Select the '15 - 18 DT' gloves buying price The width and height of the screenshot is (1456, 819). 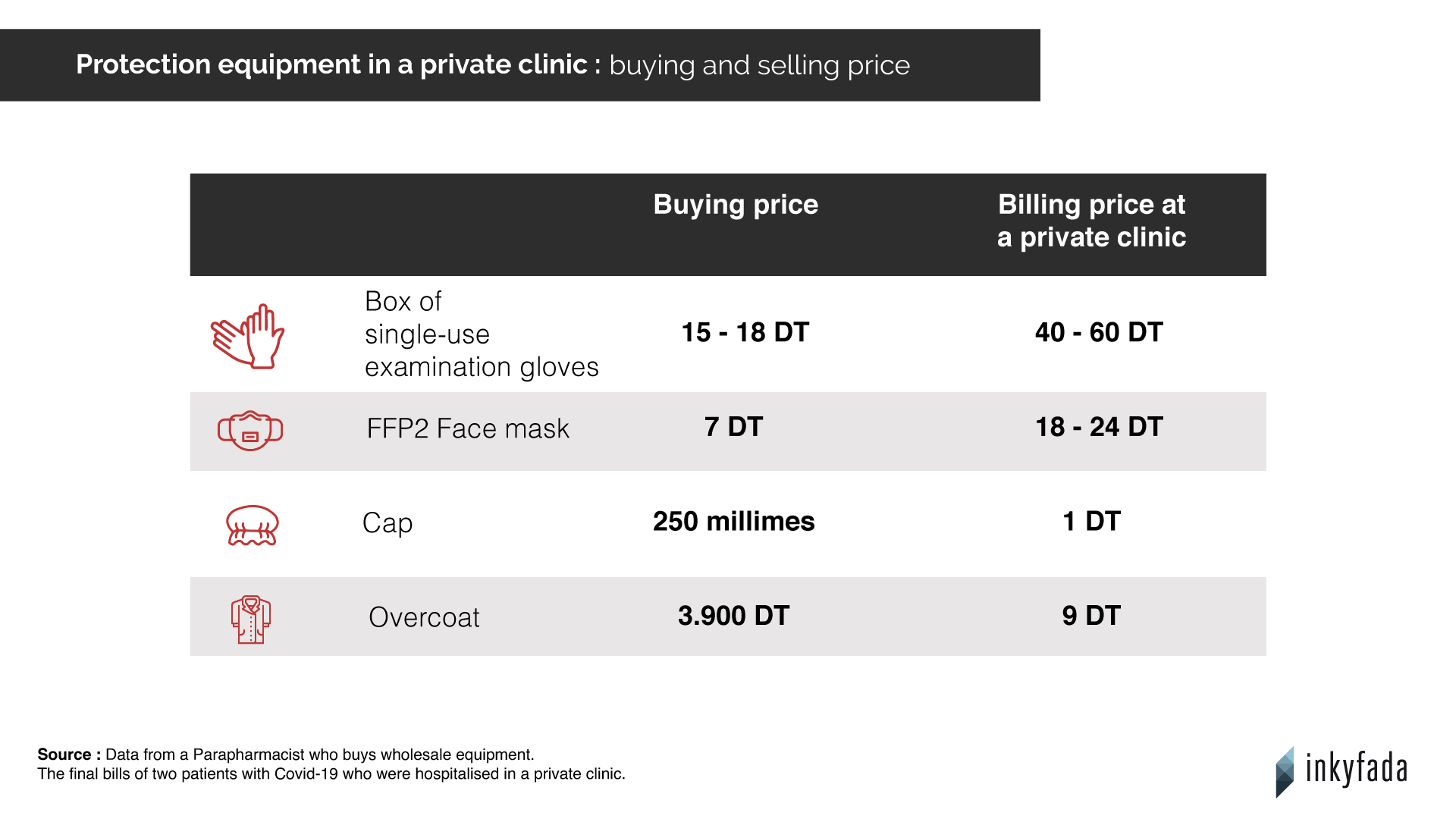tap(745, 332)
